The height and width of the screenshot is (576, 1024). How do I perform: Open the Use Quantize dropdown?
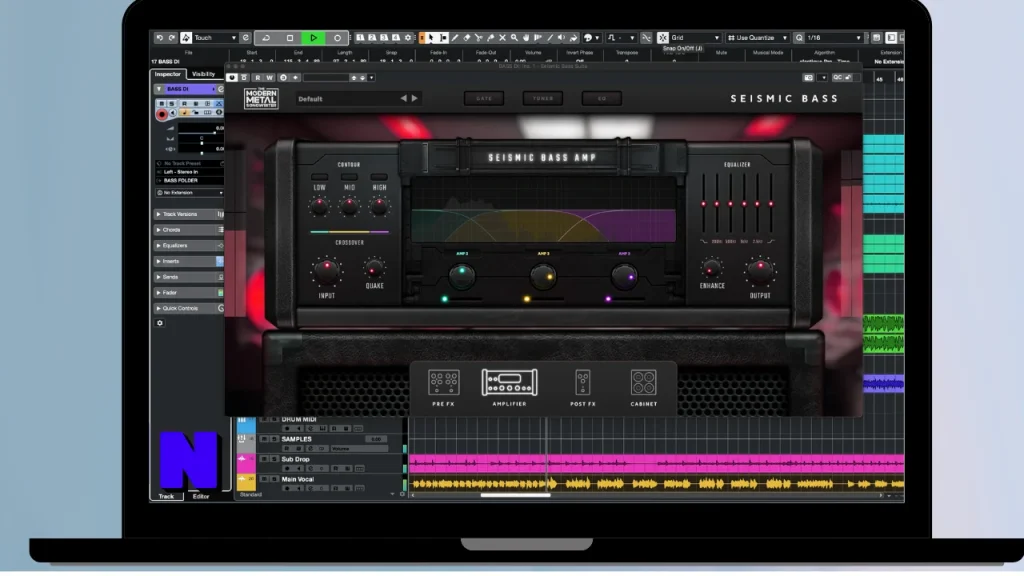click(758, 38)
